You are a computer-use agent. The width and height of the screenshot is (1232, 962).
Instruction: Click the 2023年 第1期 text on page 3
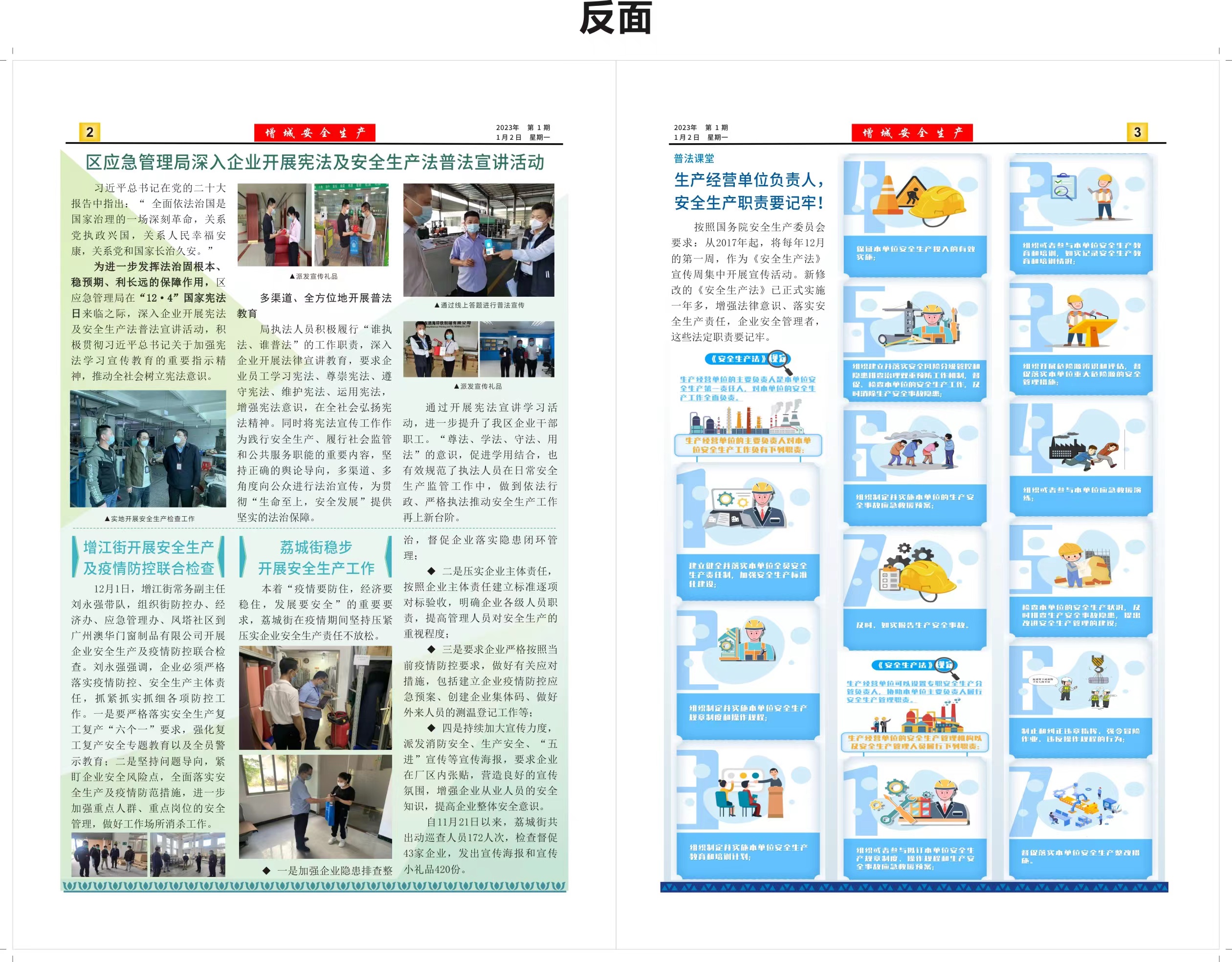coord(701,128)
